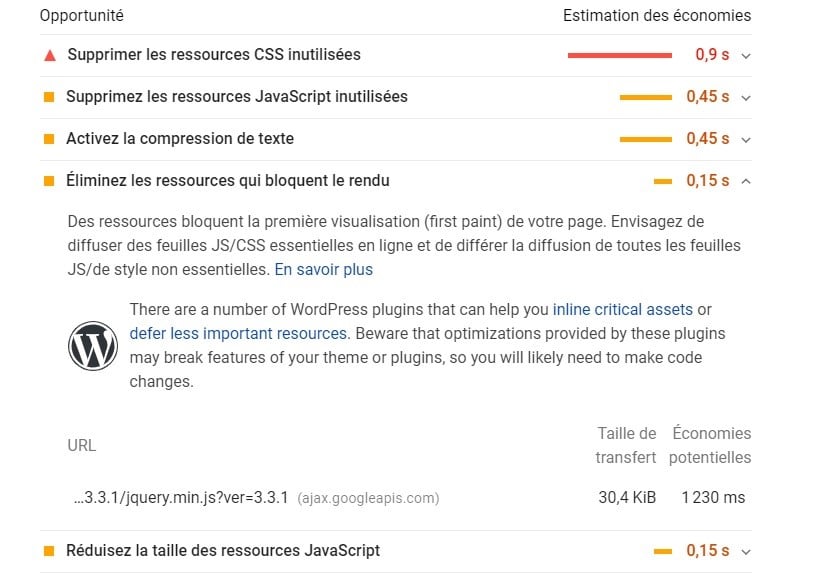Expand the JavaScript inutilisées chevron

(746, 98)
